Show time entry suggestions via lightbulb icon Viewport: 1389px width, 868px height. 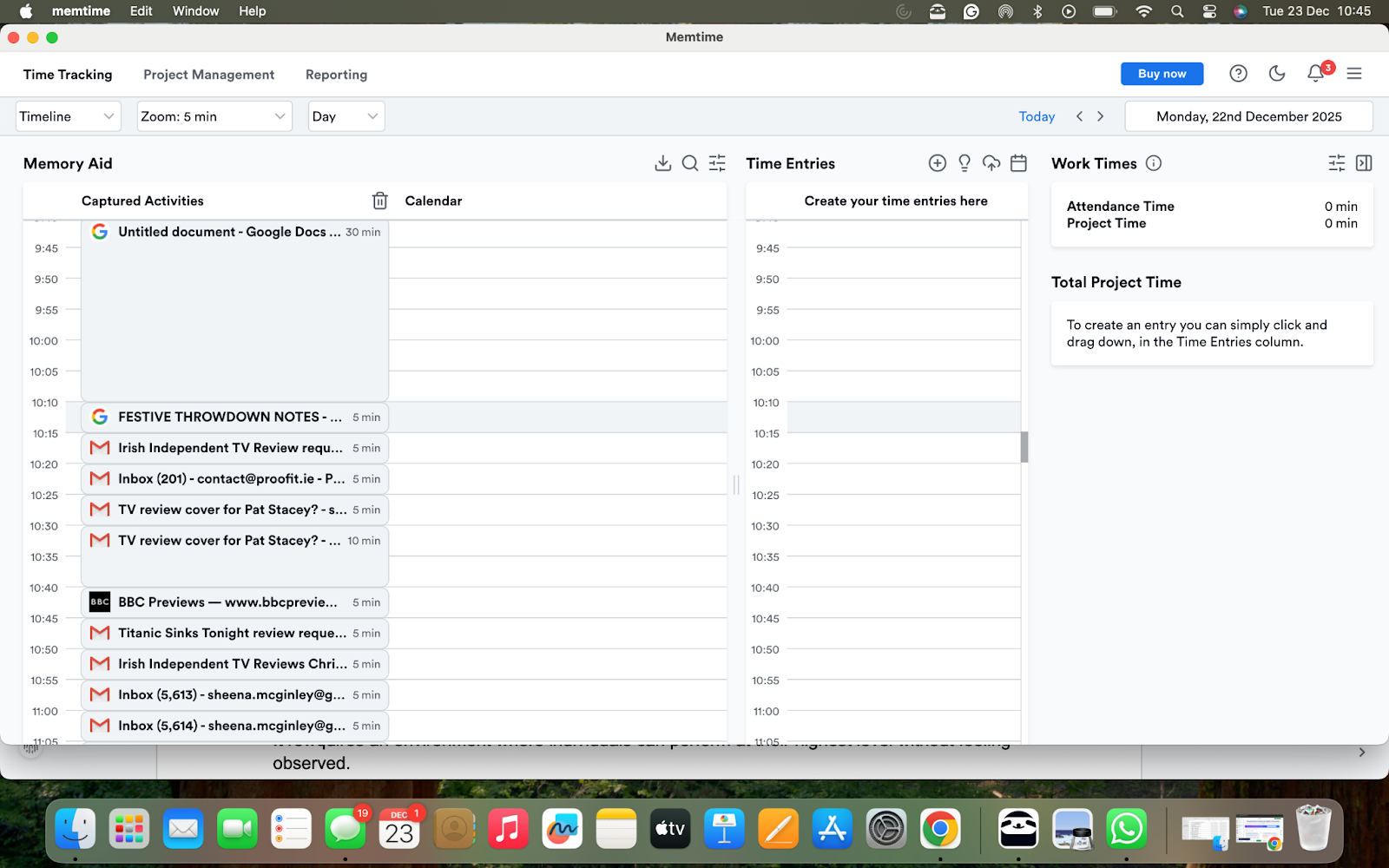click(964, 162)
